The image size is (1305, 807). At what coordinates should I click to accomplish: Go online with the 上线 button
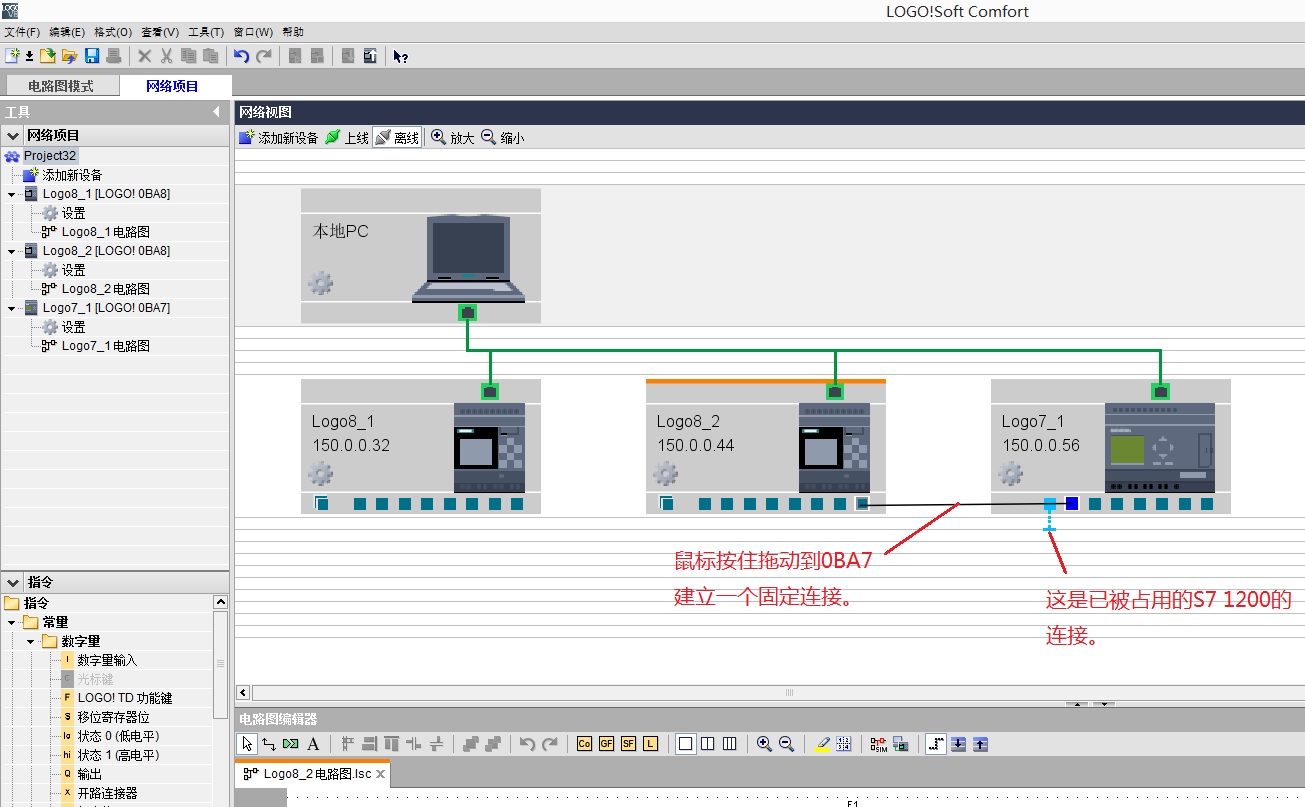point(347,138)
